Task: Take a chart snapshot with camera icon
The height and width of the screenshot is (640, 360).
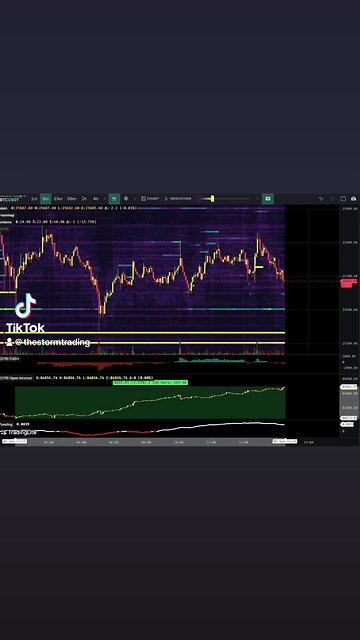Action: 353,199
